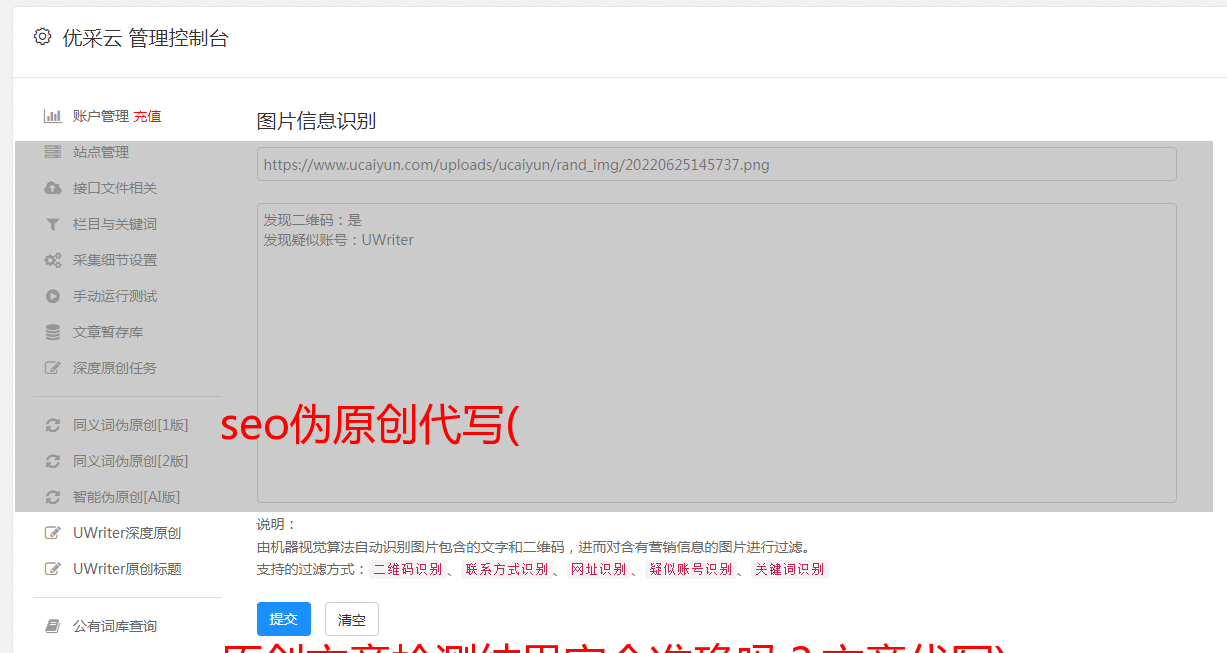Viewport: 1227px width, 653px height.
Task: Open 接口文件相关 menu item
Action: coord(115,188)
